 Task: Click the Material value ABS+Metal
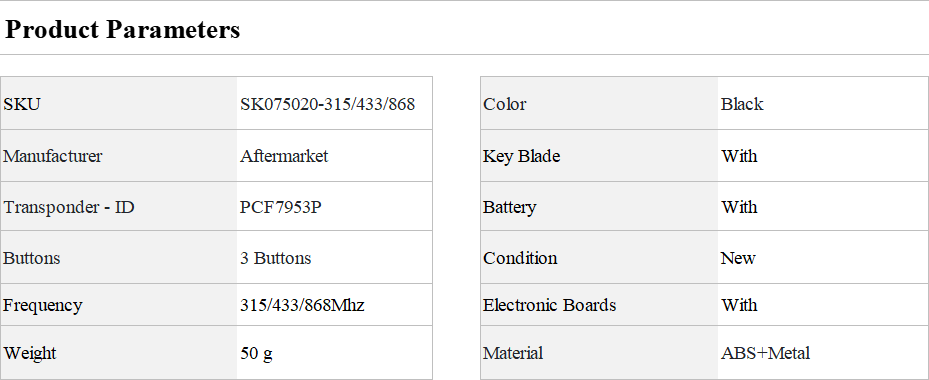pyautogui.click(x=765, y=353)
